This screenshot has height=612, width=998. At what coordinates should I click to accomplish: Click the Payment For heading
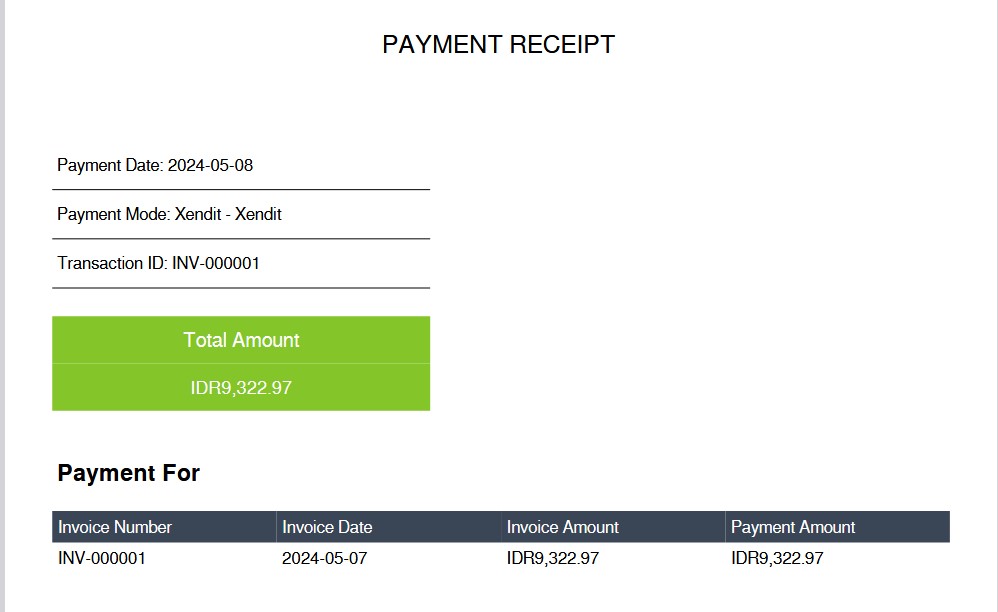click(x=128, y=473)
